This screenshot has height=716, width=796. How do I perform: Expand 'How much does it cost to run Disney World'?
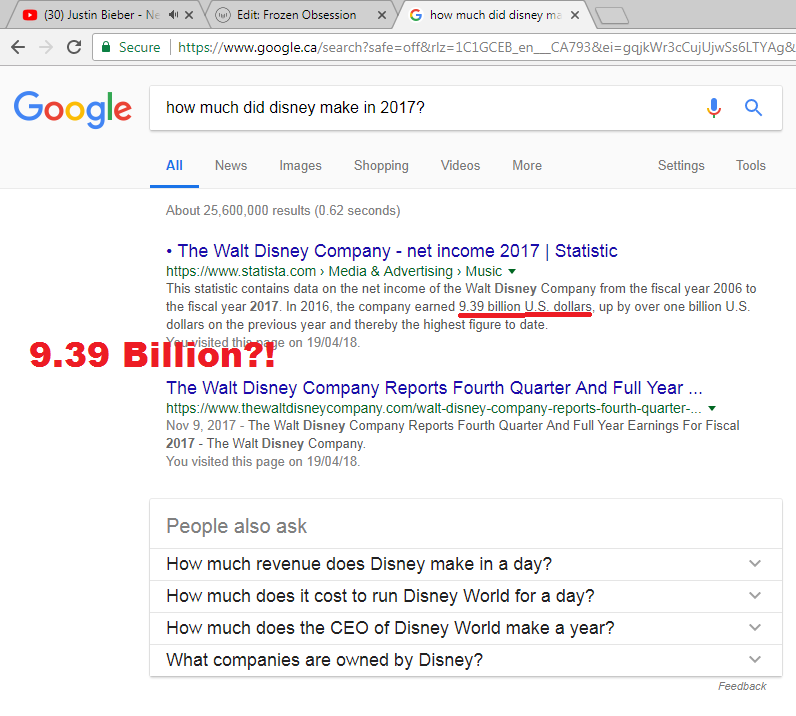click(x=466, y=596)
